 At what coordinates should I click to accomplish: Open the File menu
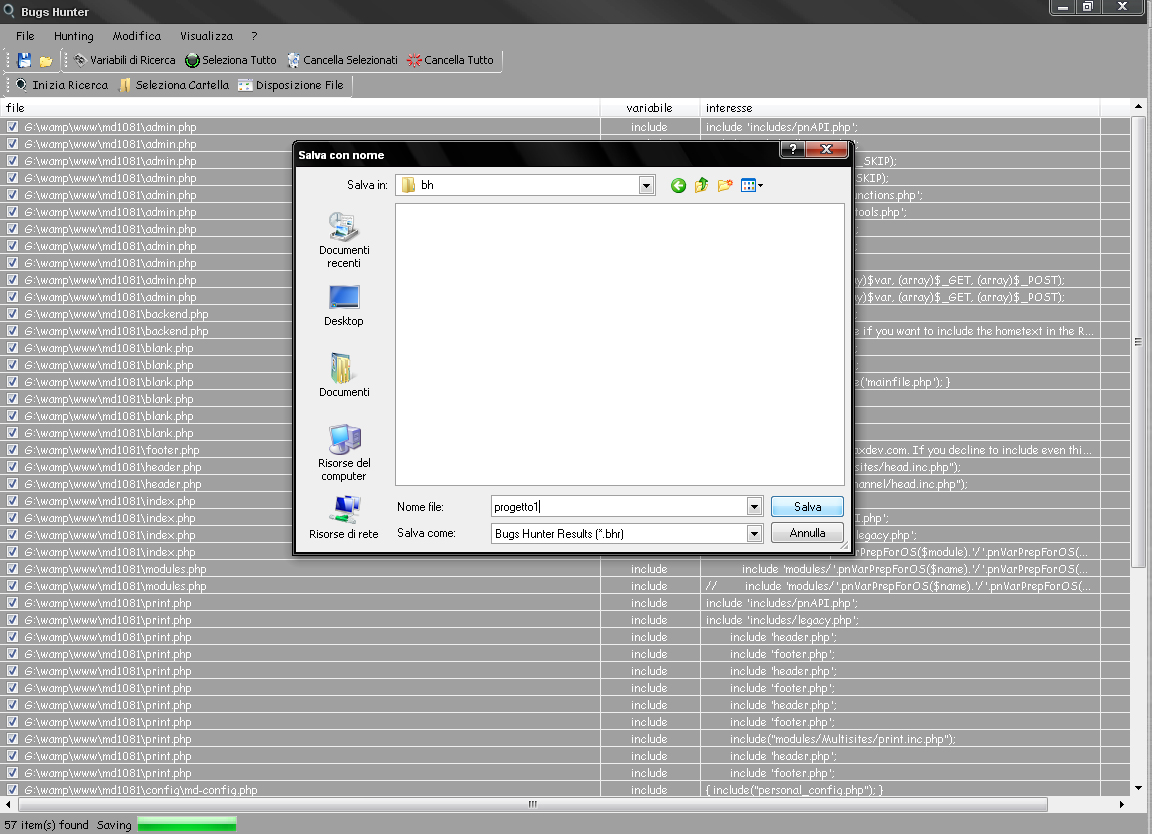point(25,36)
